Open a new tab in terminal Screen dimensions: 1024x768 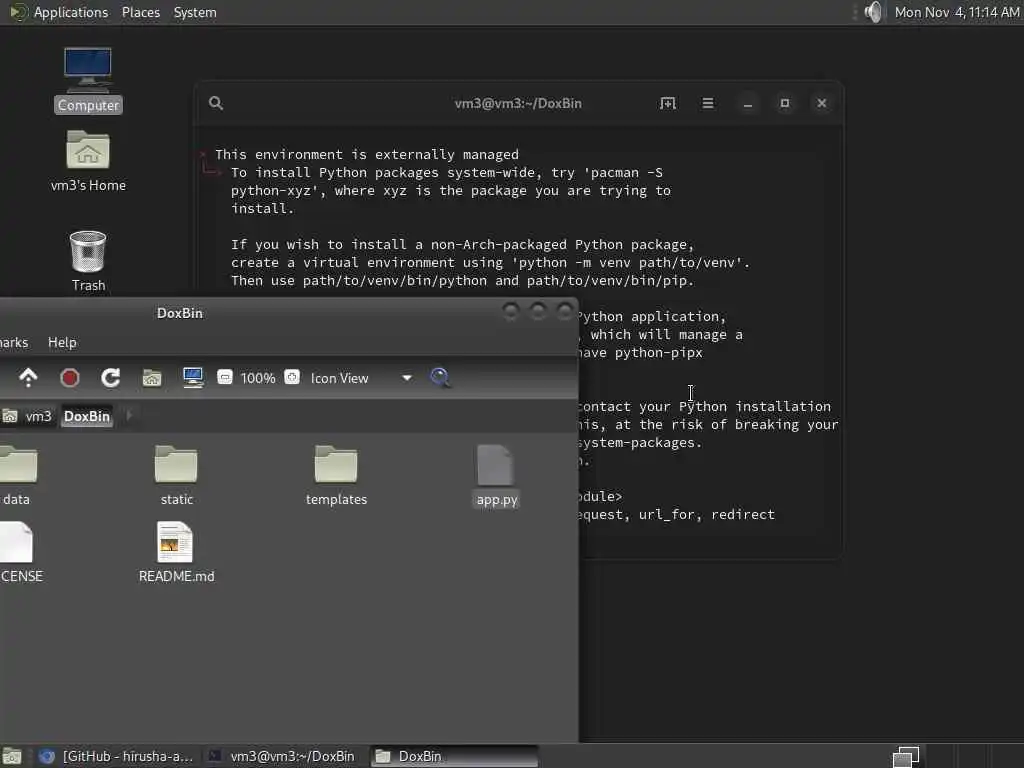(x=667, y=103)
